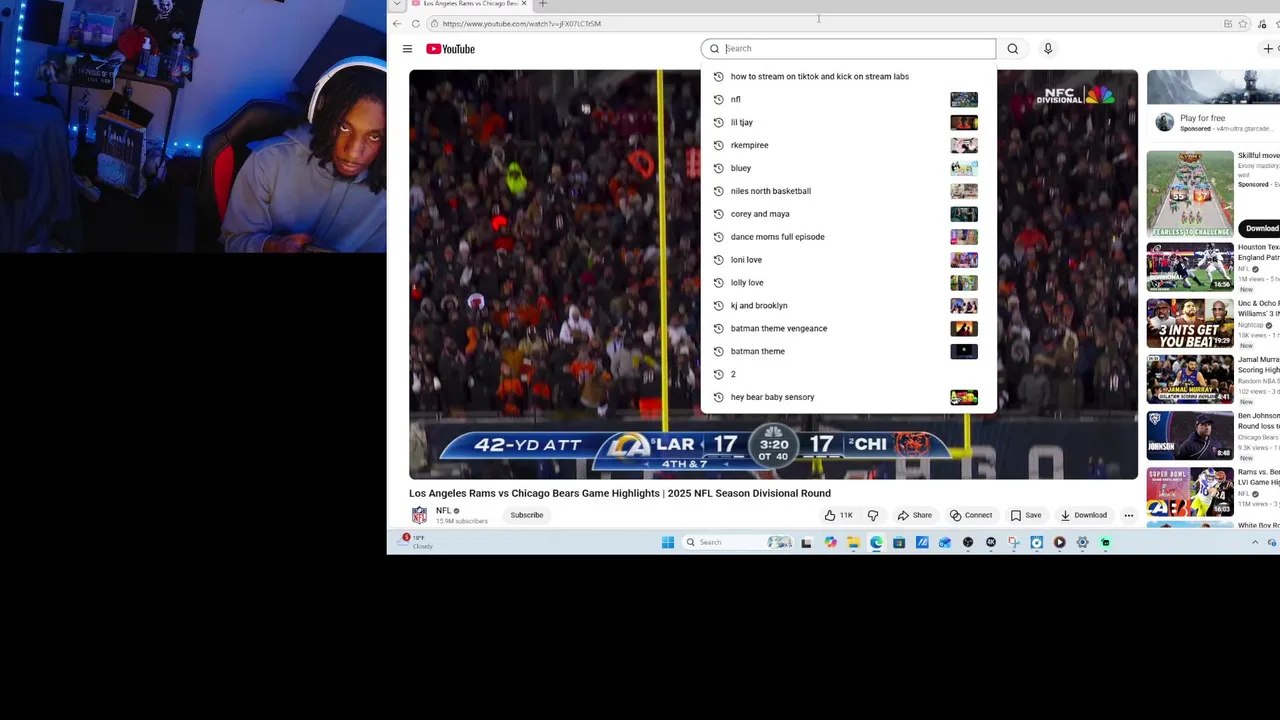Click the YouTube URL address bar
The image size is (1280, 720).
pos(820,23)
